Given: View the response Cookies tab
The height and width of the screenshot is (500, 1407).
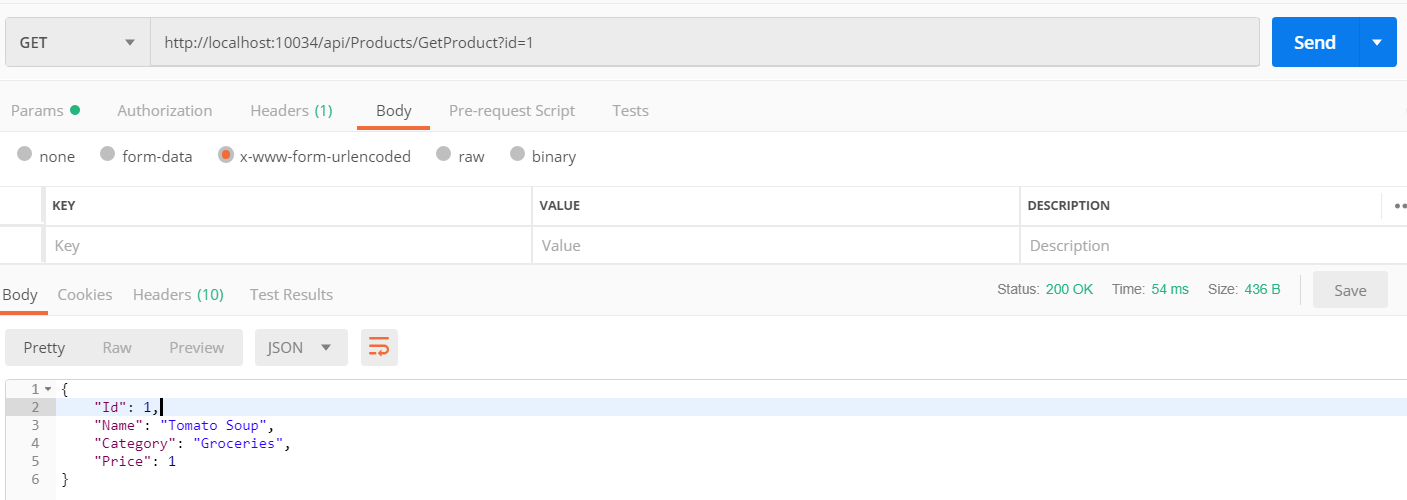Looking at the screenshot, I should (x=85, y=294).
